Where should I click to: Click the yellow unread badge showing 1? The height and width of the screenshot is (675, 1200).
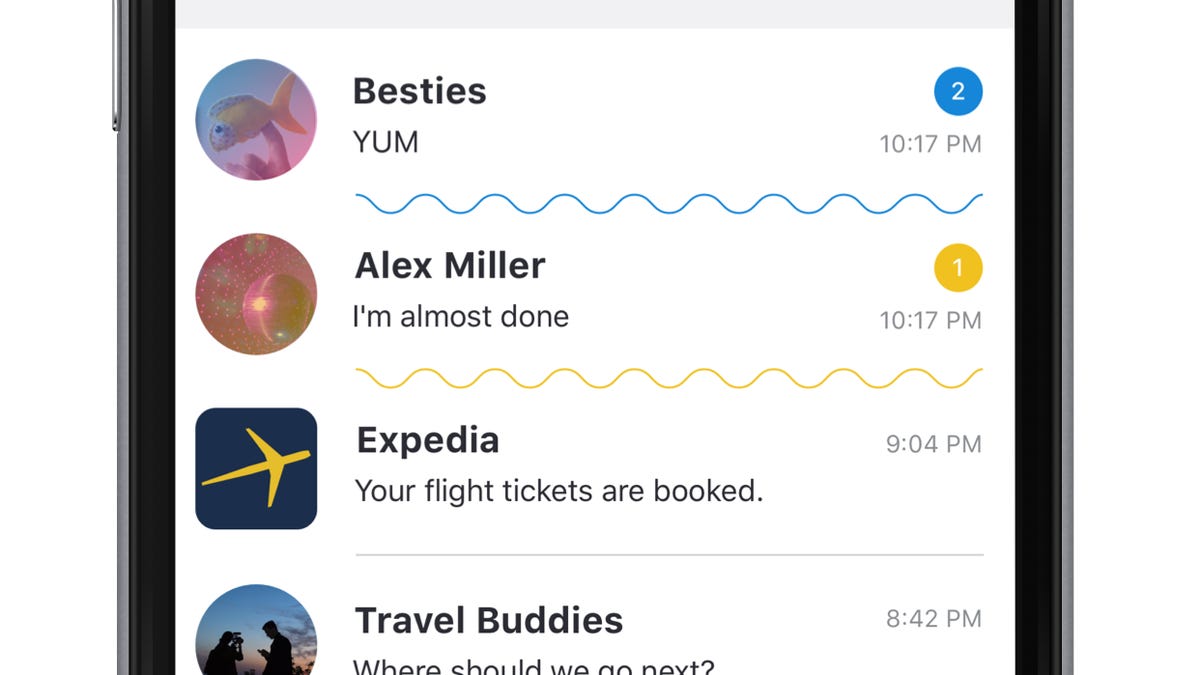[x=958, y=268]
